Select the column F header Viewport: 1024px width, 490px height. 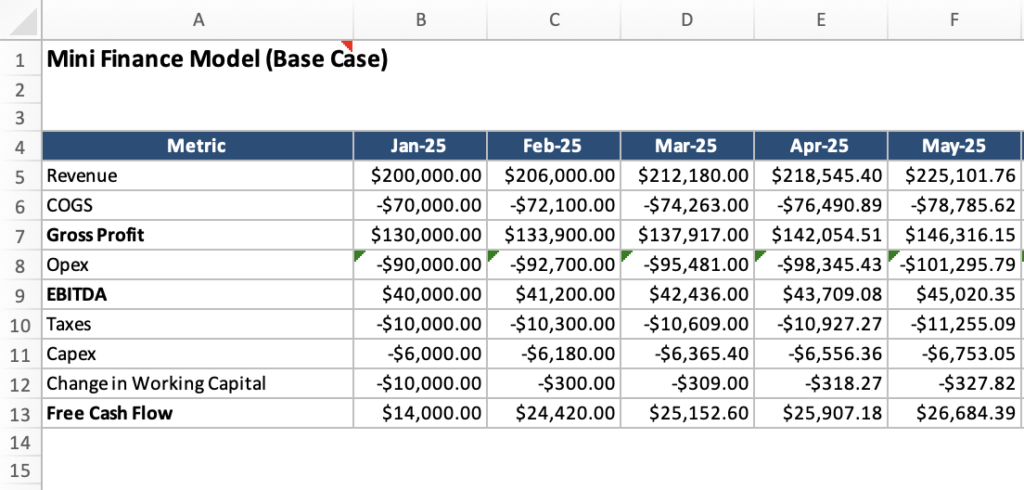tap(954, 18)
